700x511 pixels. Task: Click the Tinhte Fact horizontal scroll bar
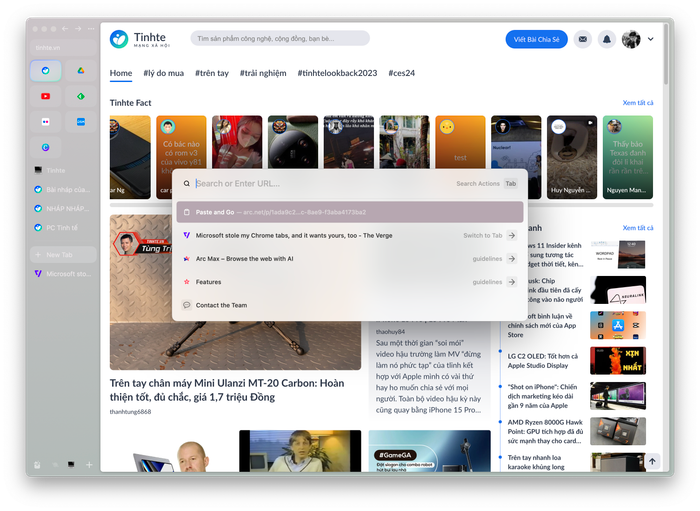[381, 205]
